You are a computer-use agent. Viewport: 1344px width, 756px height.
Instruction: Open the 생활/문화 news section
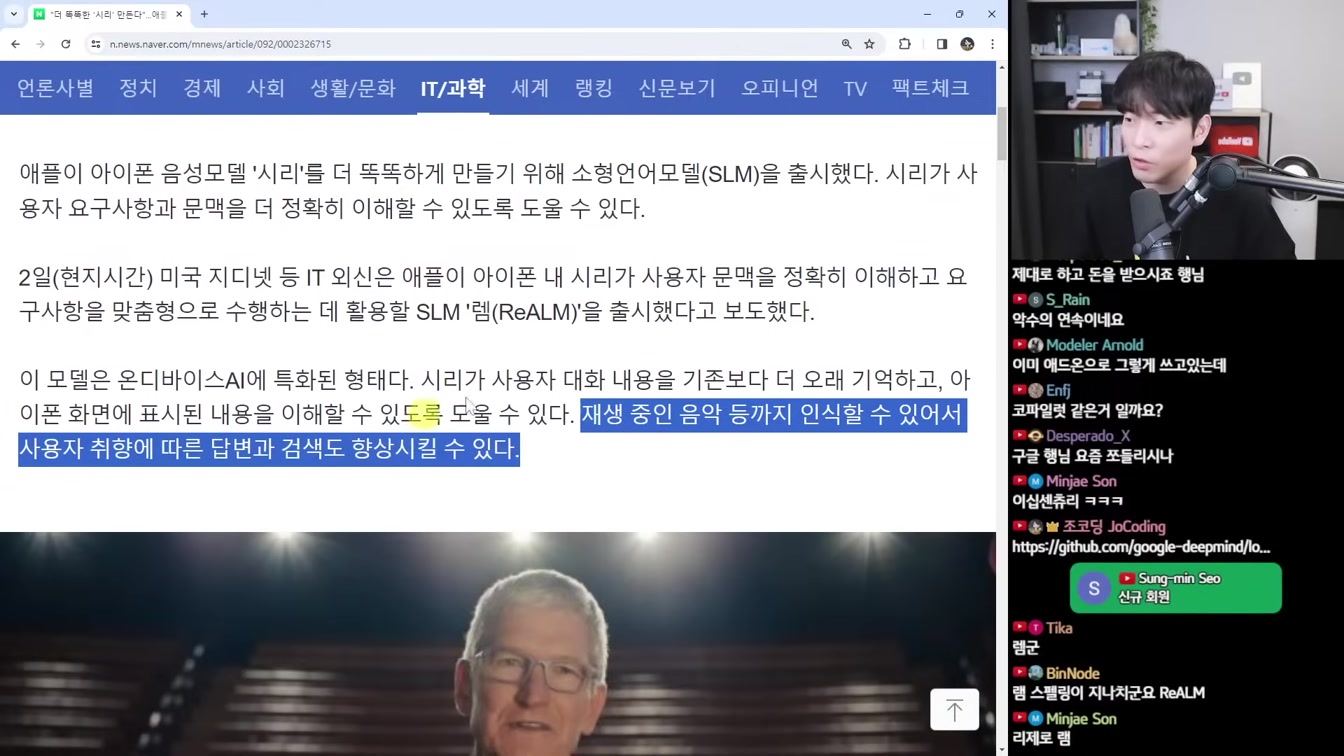[x=353, y=88]
